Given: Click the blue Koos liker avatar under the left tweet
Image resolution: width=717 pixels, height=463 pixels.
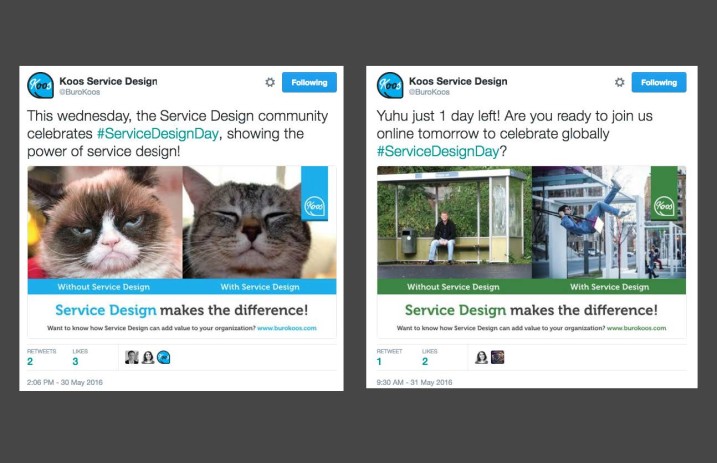Looking at the screenshot, I should [x=163, y=357].
